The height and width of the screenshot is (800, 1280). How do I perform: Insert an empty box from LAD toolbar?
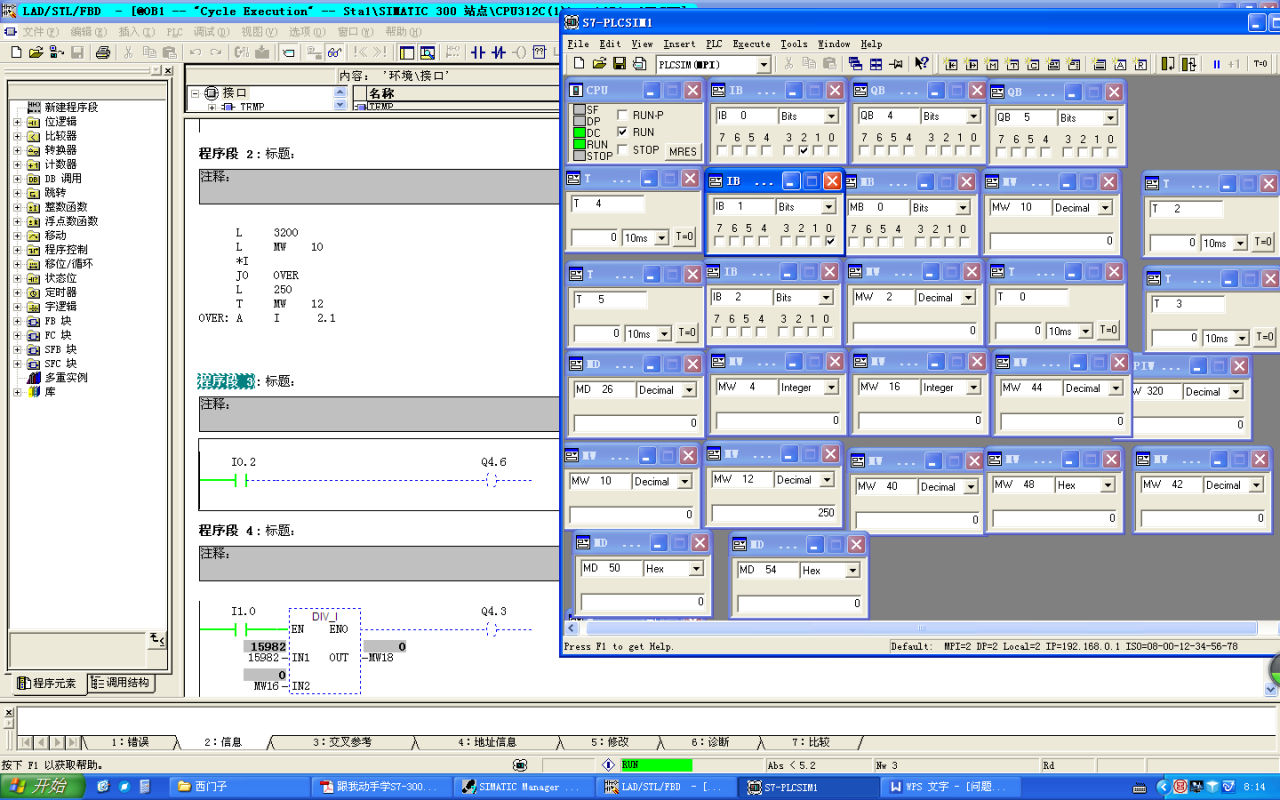(x=539, y=52)
